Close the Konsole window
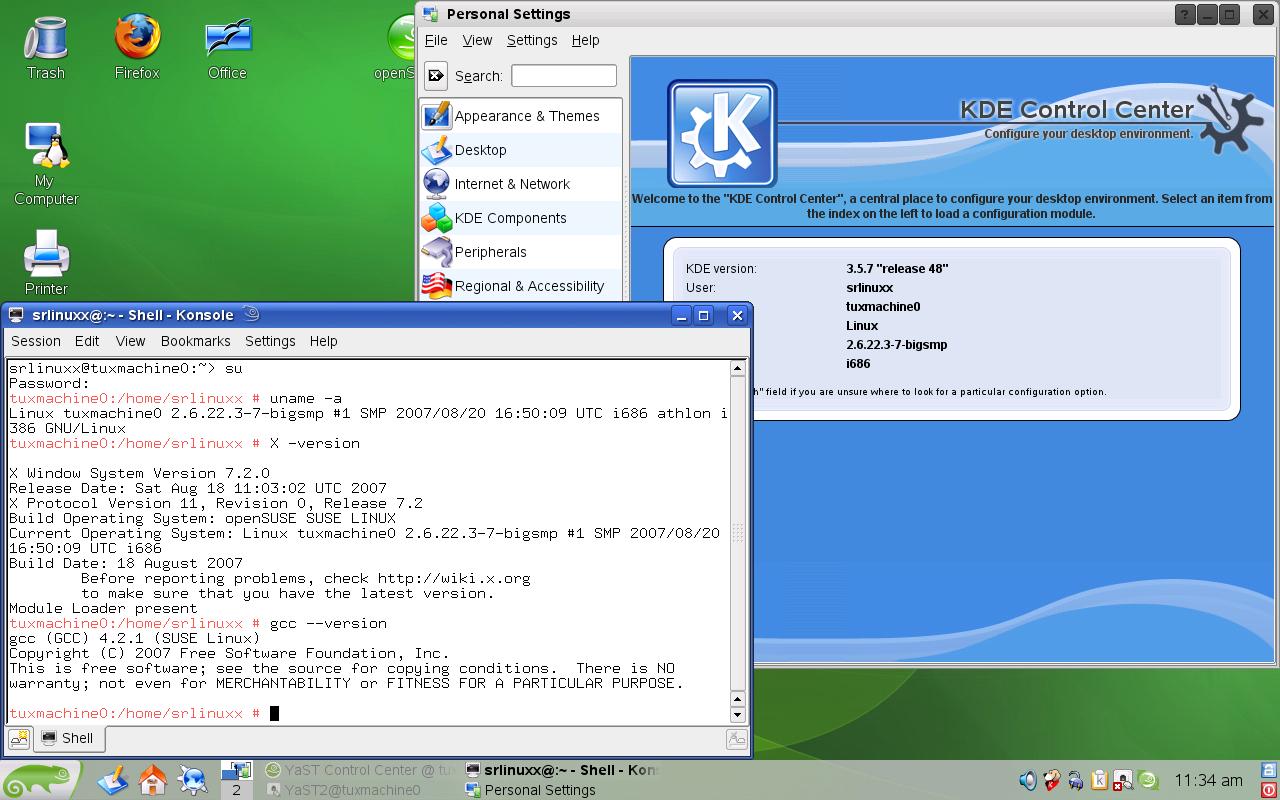This screenshot has width=1280, height=800. click(x=737, y=315)
